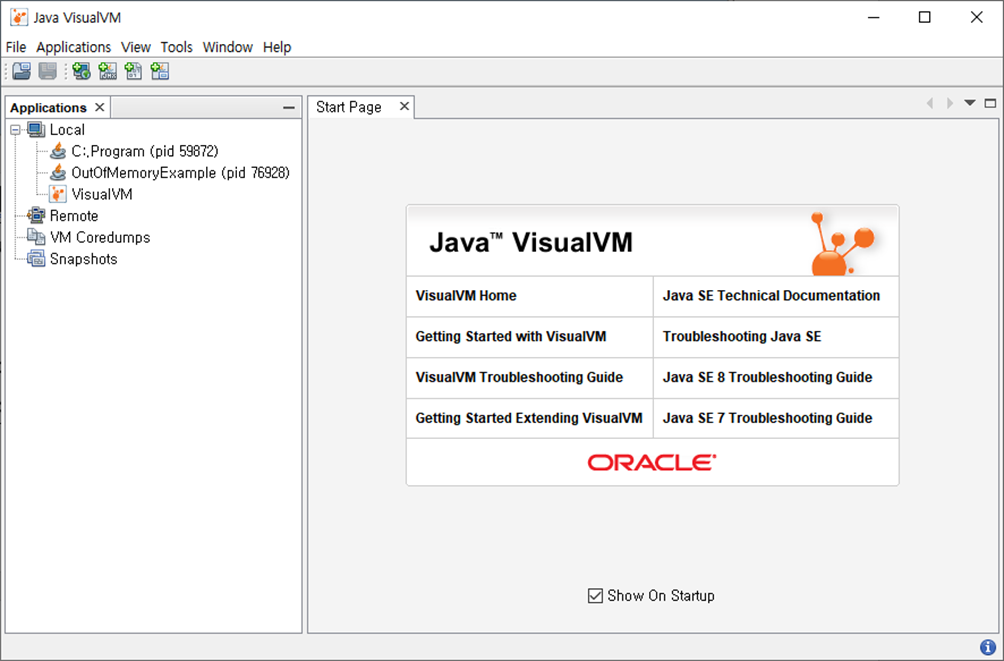Click the scroll documents right arrow
This screenshot has width=1004, height=661.
pos(950,103)
